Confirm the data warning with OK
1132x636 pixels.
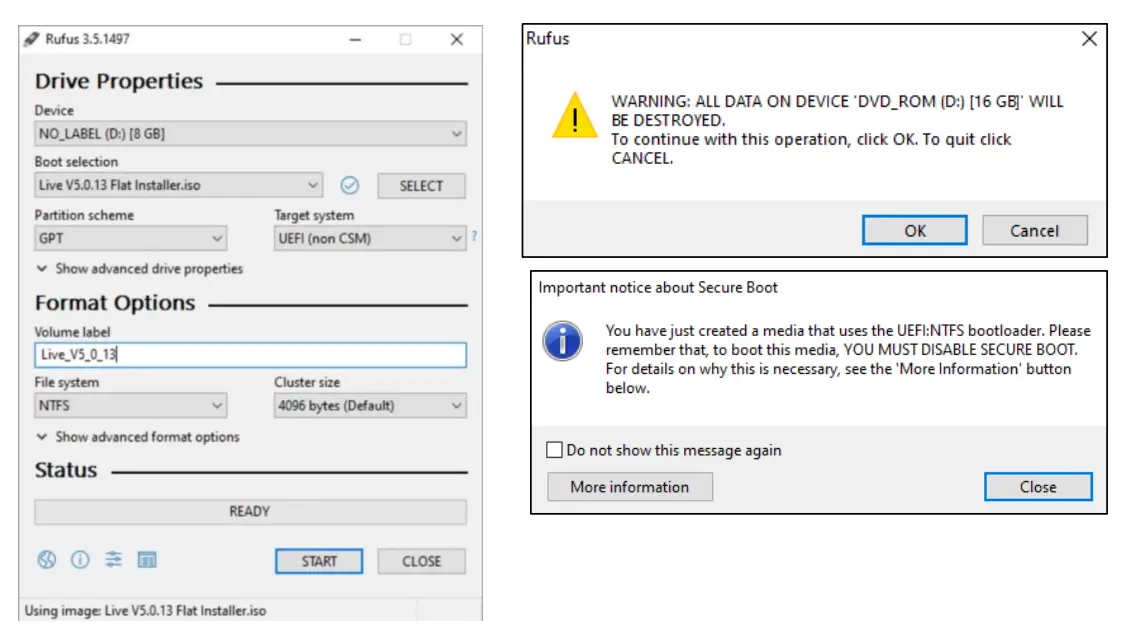tap(915, 230)
